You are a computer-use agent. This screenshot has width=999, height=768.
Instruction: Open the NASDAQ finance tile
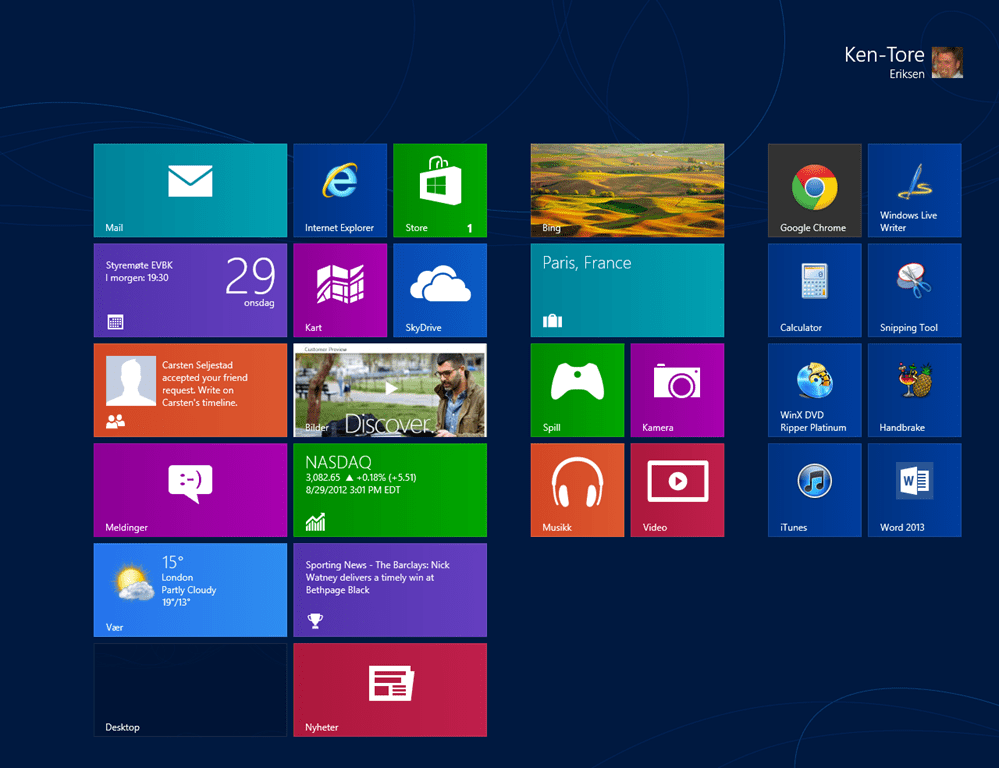(x=390, y=490)
